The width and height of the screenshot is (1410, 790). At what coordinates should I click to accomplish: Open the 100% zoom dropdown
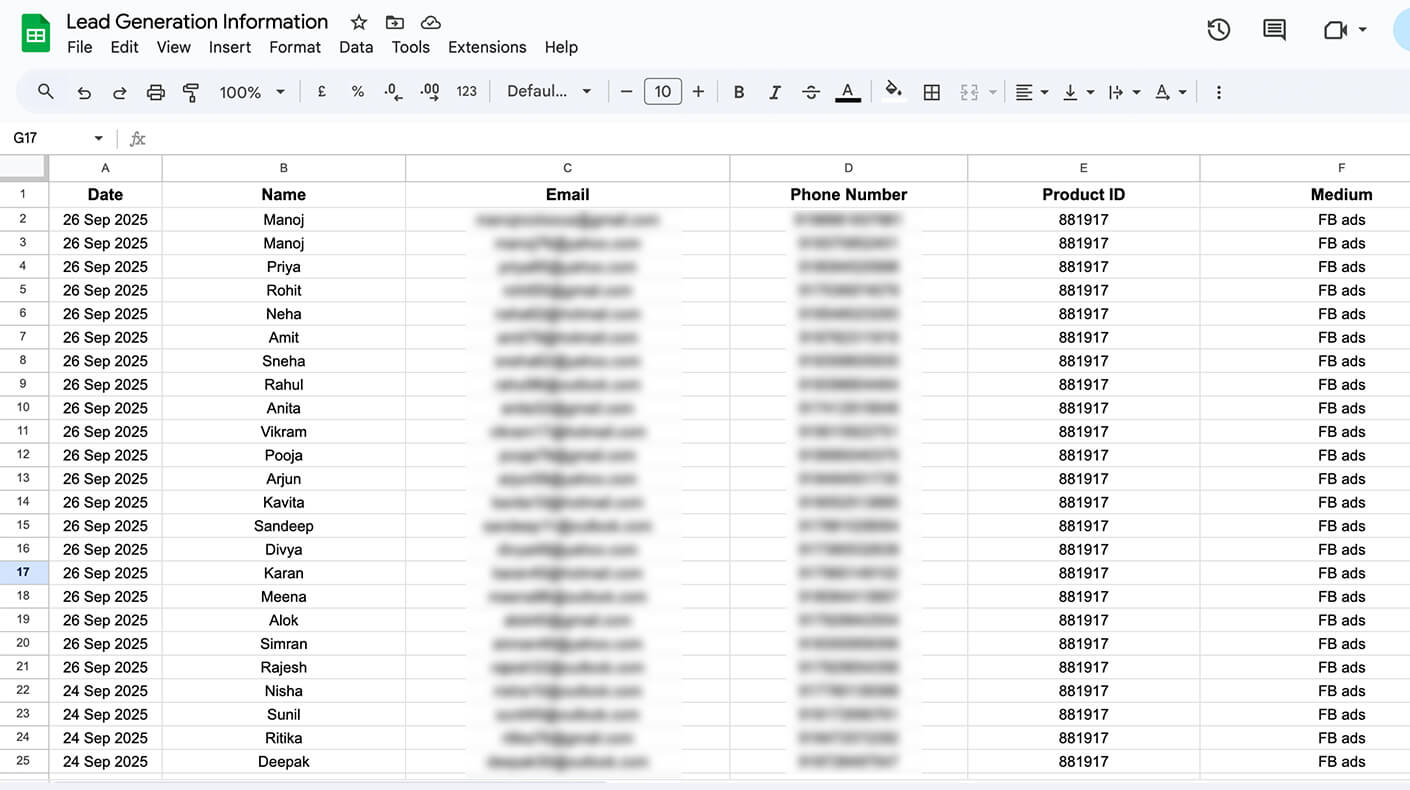pyautogui.click(x=252, y=92)
